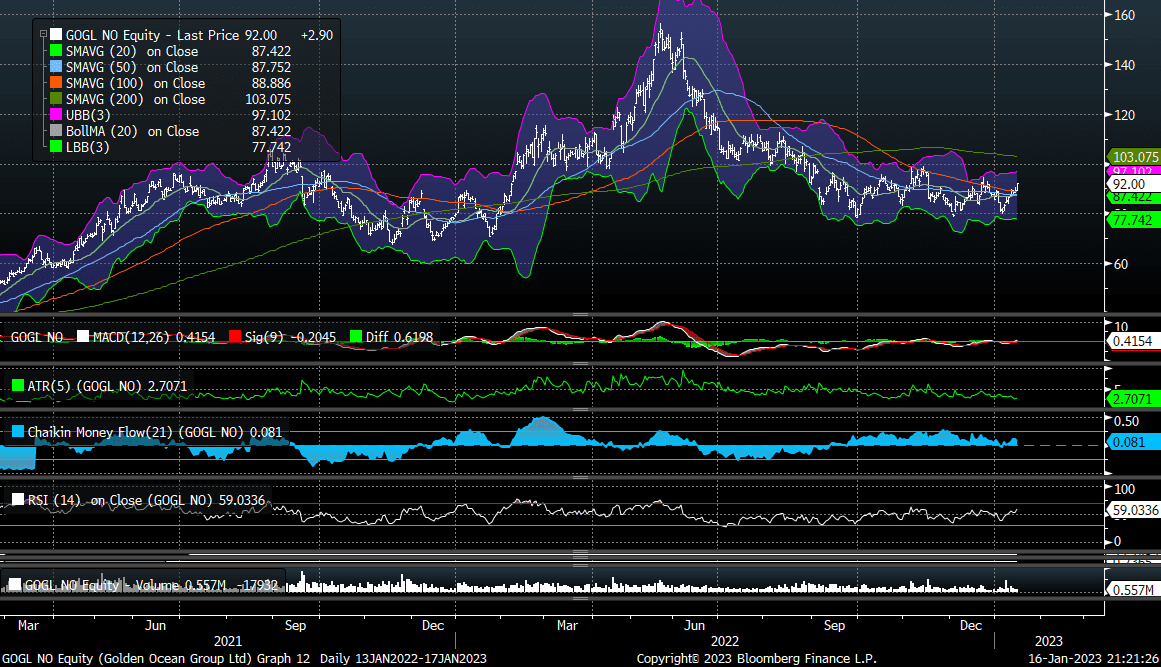Click the blue Chaikin Money Flow swatch

(18, 432)
